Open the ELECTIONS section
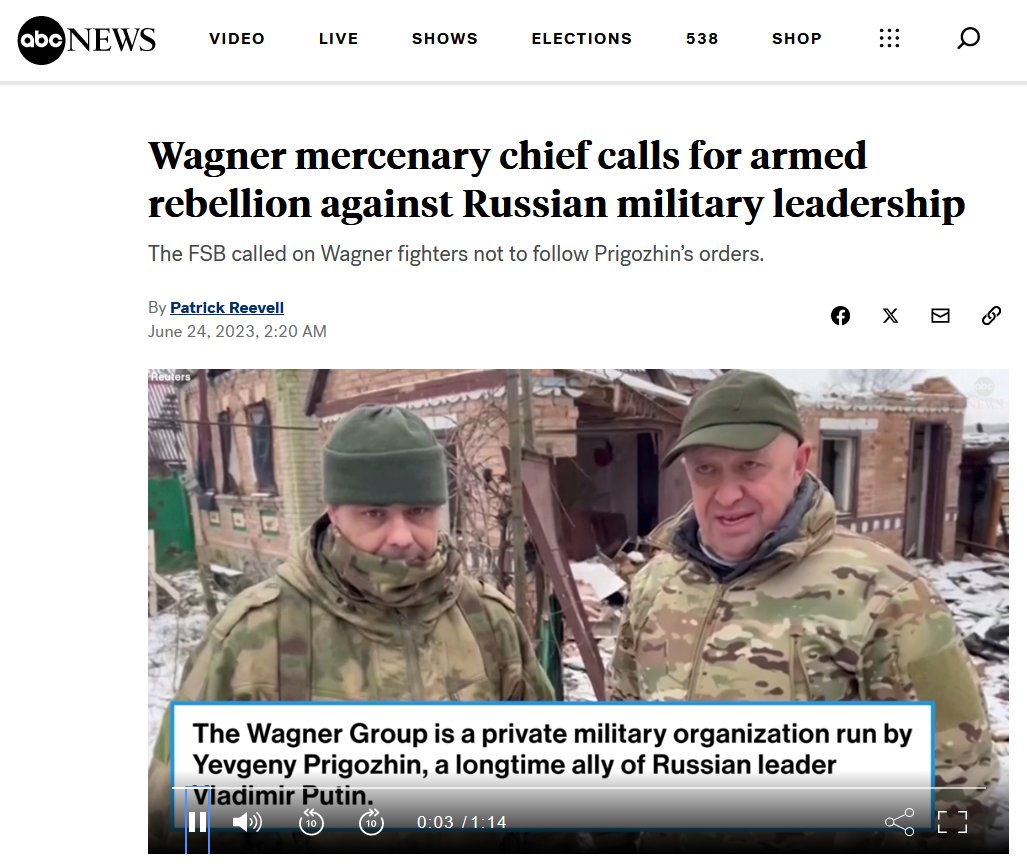The width and height of the screenshot is (1027, 866). click(582, 39)
